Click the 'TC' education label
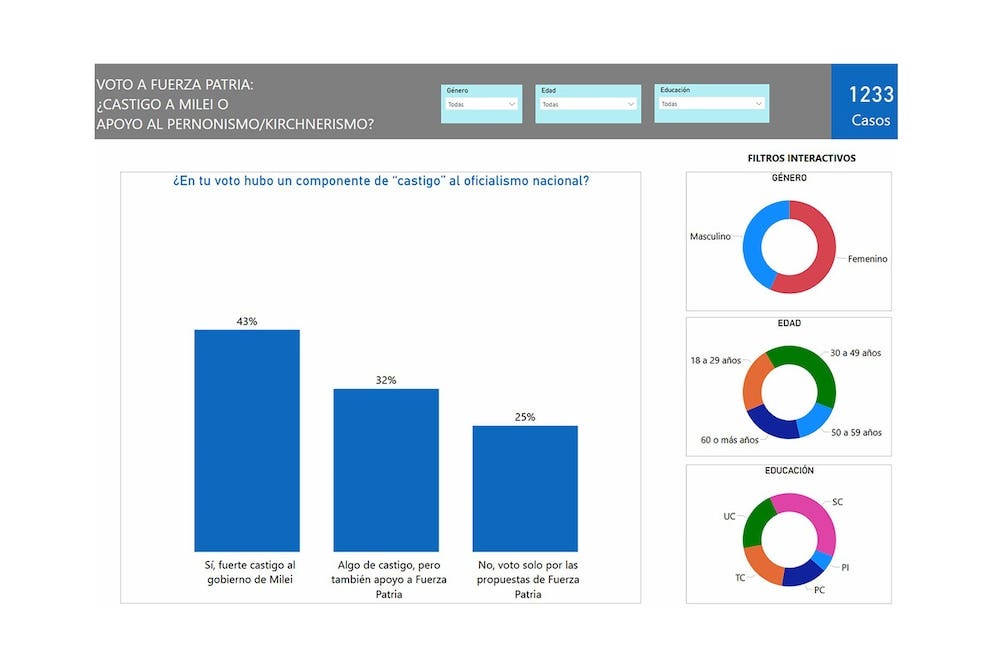Viewport: 992px width, 672px height. click(x=740, y=578)
